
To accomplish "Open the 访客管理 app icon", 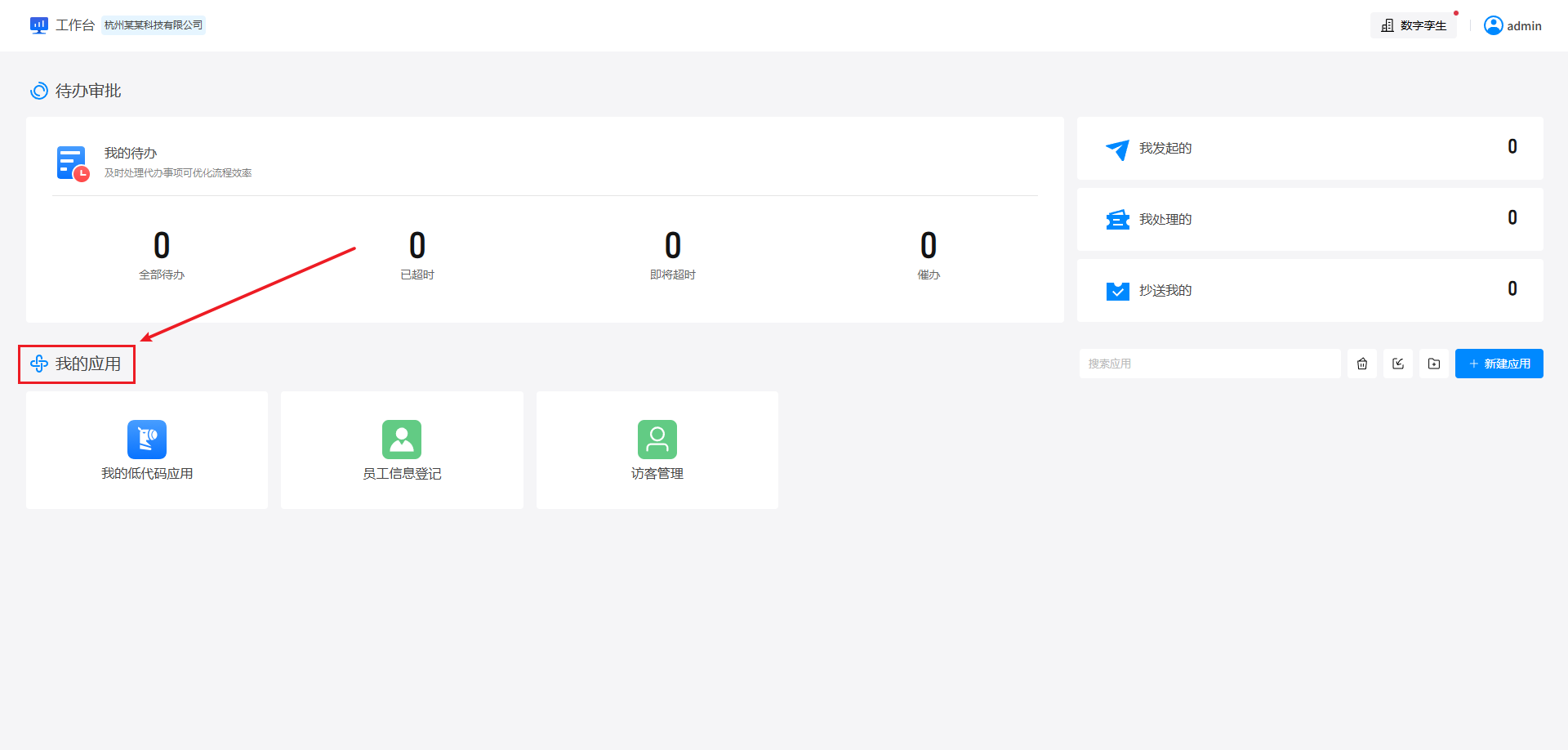I will (x=657, y=440).
